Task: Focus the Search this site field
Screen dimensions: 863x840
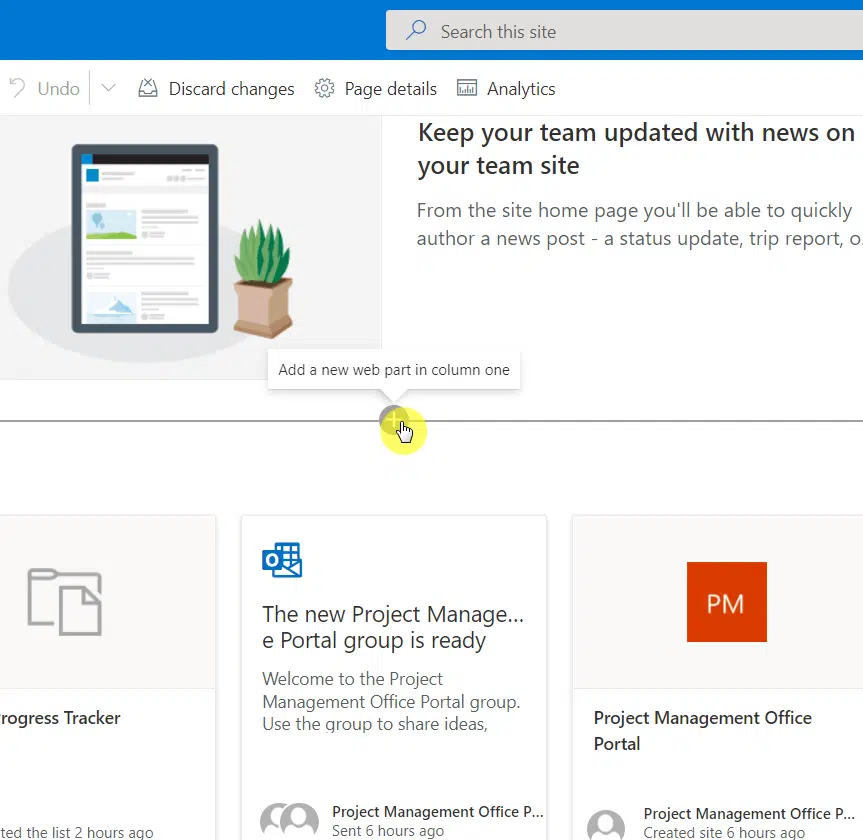Action: coord(624,30)
